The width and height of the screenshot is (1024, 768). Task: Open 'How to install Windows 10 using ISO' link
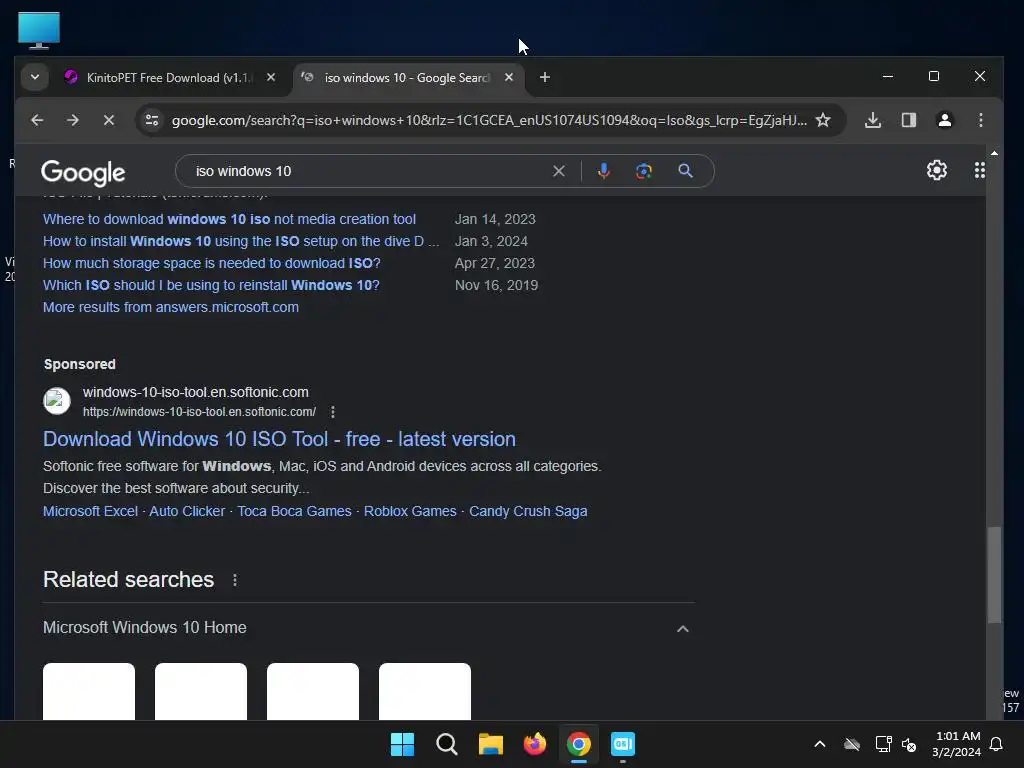241,242
